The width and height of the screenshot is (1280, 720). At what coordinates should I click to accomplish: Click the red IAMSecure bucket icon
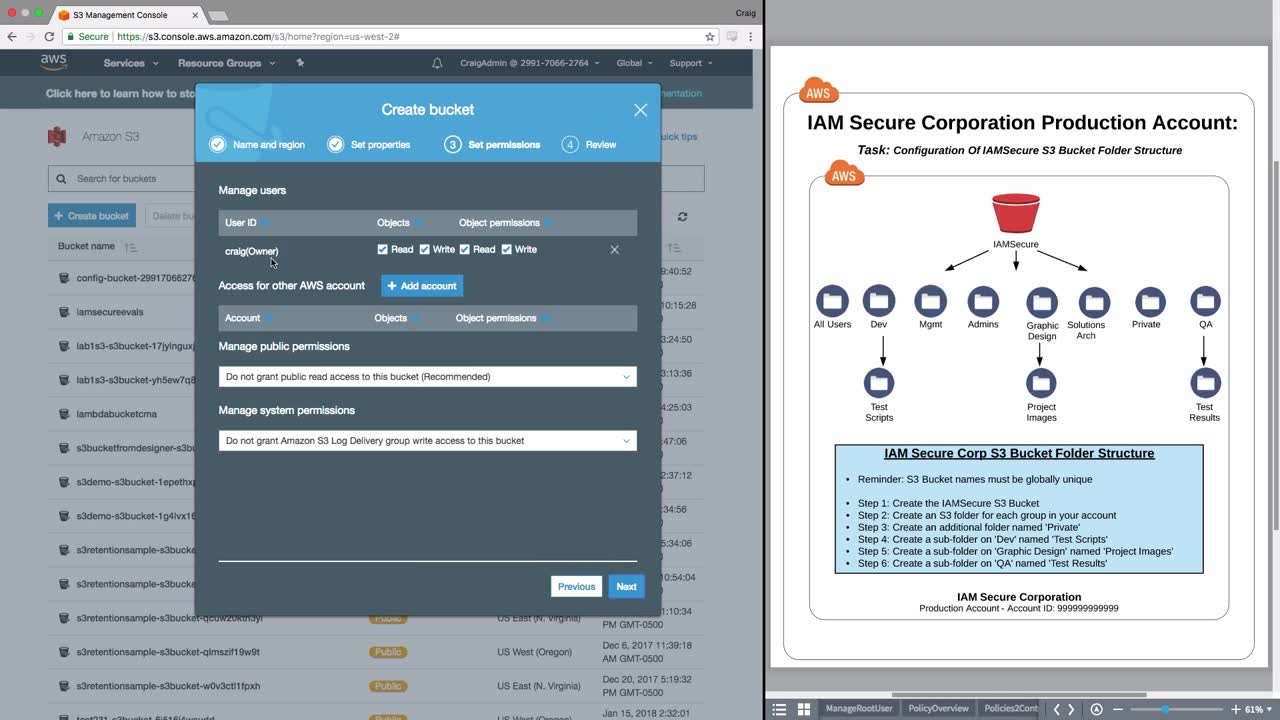(x=1016, y=214)
